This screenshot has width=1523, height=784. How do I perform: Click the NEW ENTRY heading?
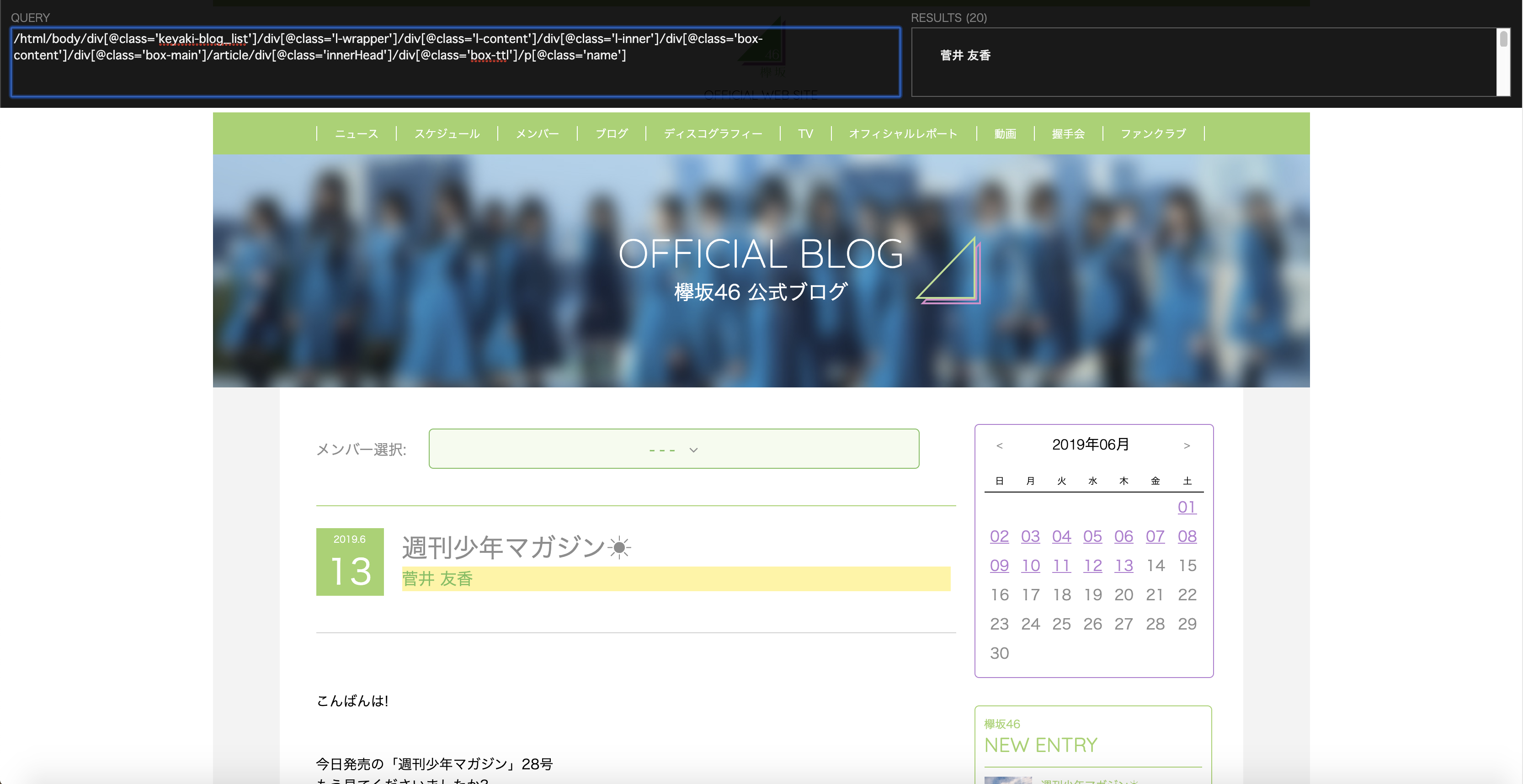click(1041, 745)
